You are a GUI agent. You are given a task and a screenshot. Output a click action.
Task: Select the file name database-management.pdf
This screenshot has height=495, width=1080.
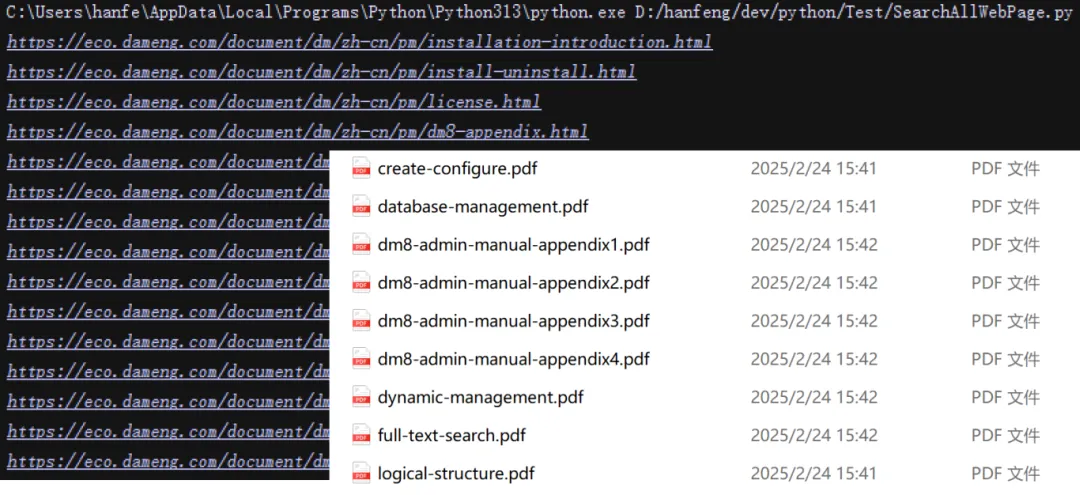pos(483,207)
